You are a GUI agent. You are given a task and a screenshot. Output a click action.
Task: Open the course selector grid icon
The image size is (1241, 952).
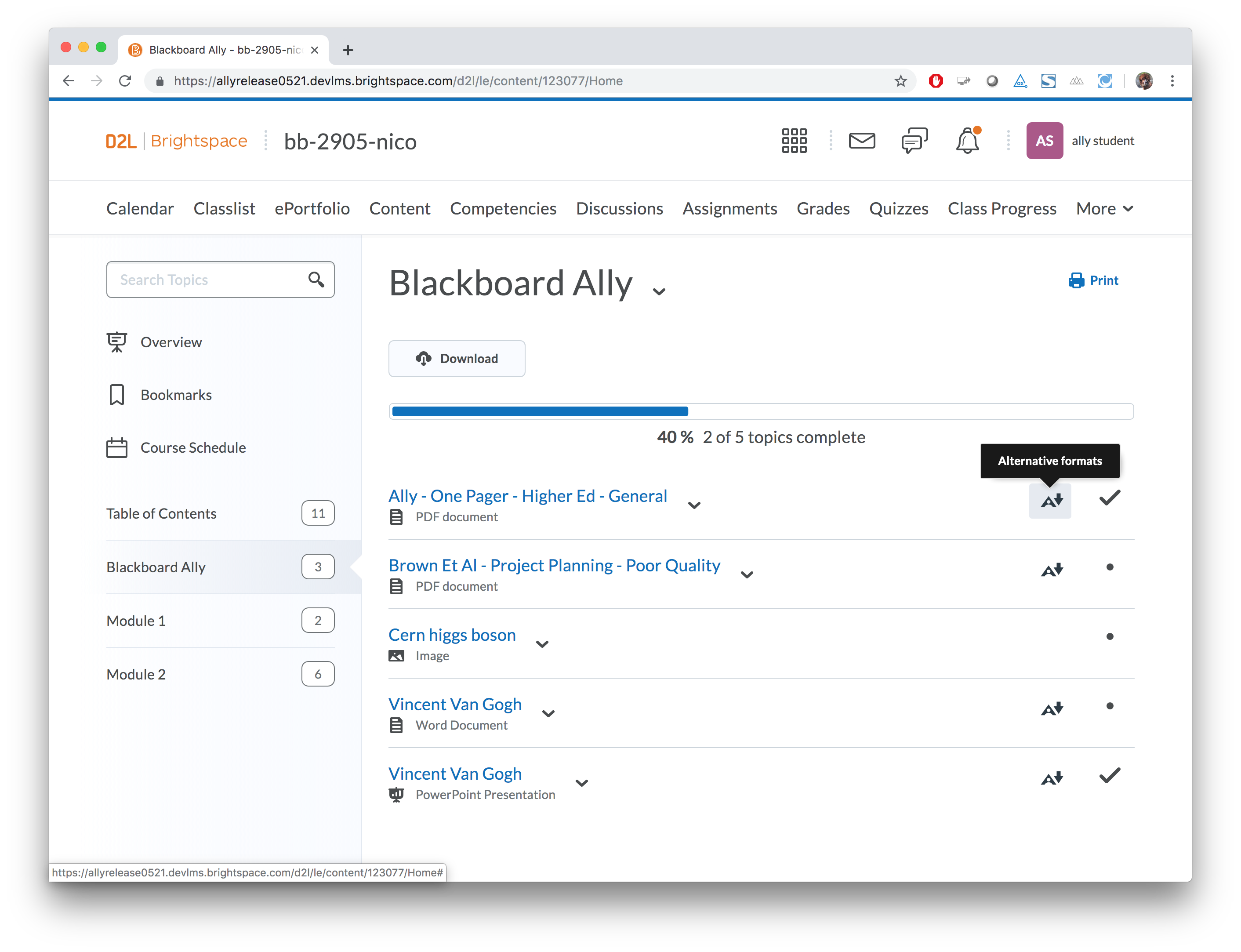click(x=794, y=141)
